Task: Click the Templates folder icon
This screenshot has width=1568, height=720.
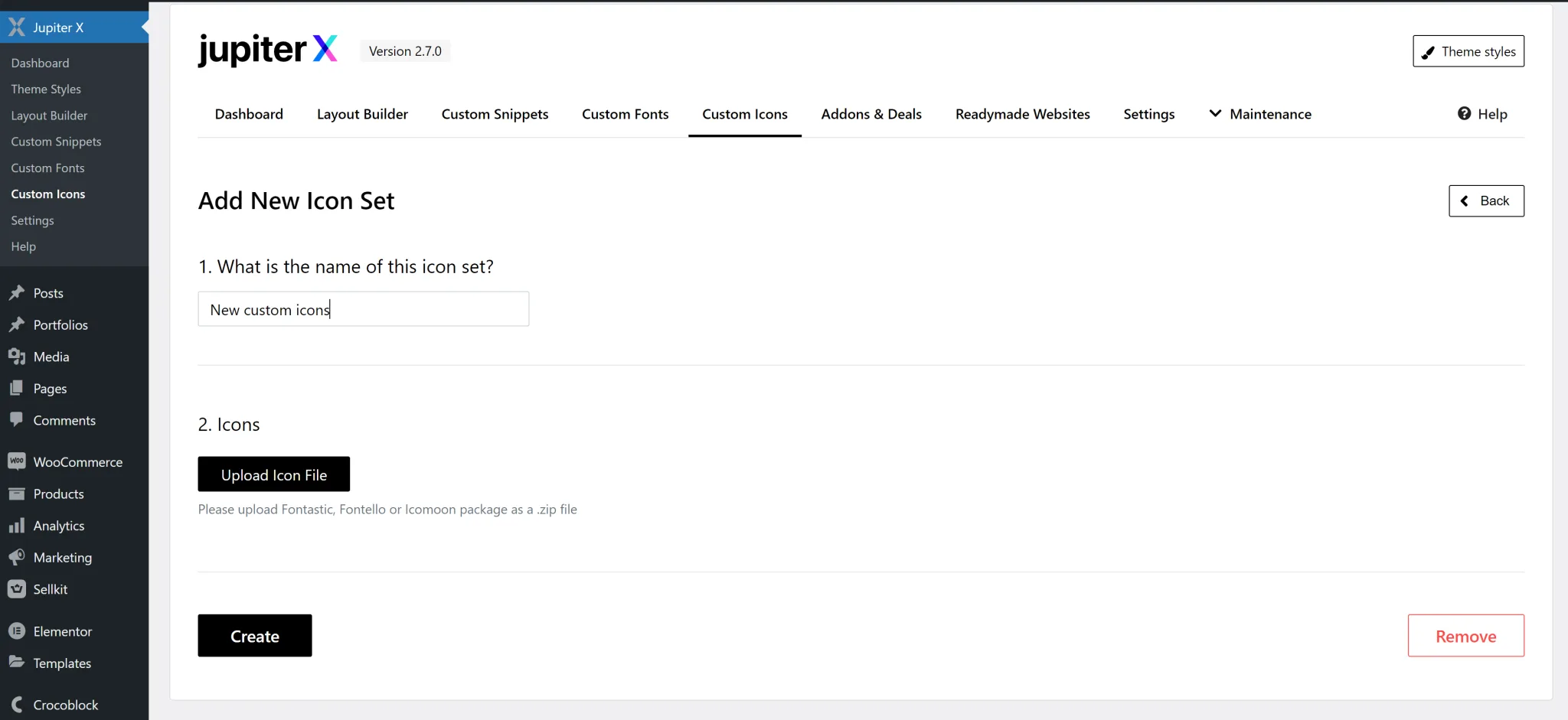Action: tap(16, 663)
